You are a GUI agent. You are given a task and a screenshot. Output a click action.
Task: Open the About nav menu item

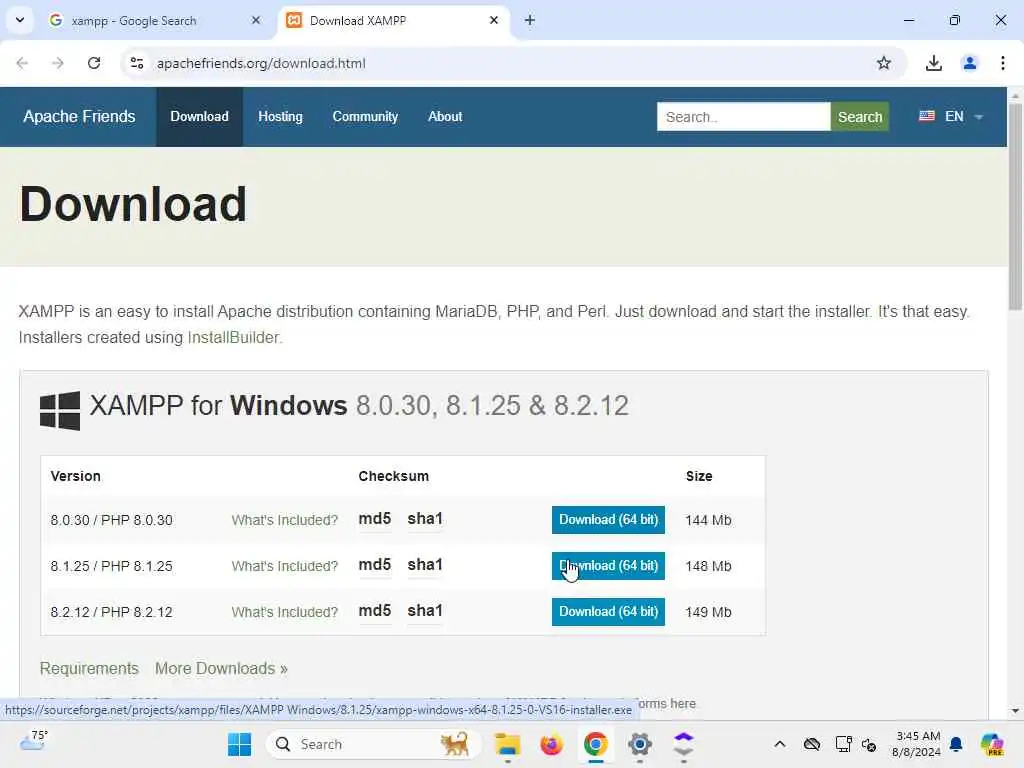click(x=445, y=116)
